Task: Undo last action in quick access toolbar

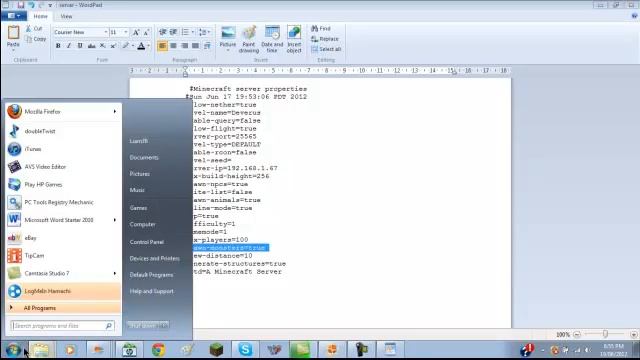Action: pyautogui.click(x=31, y=5)
